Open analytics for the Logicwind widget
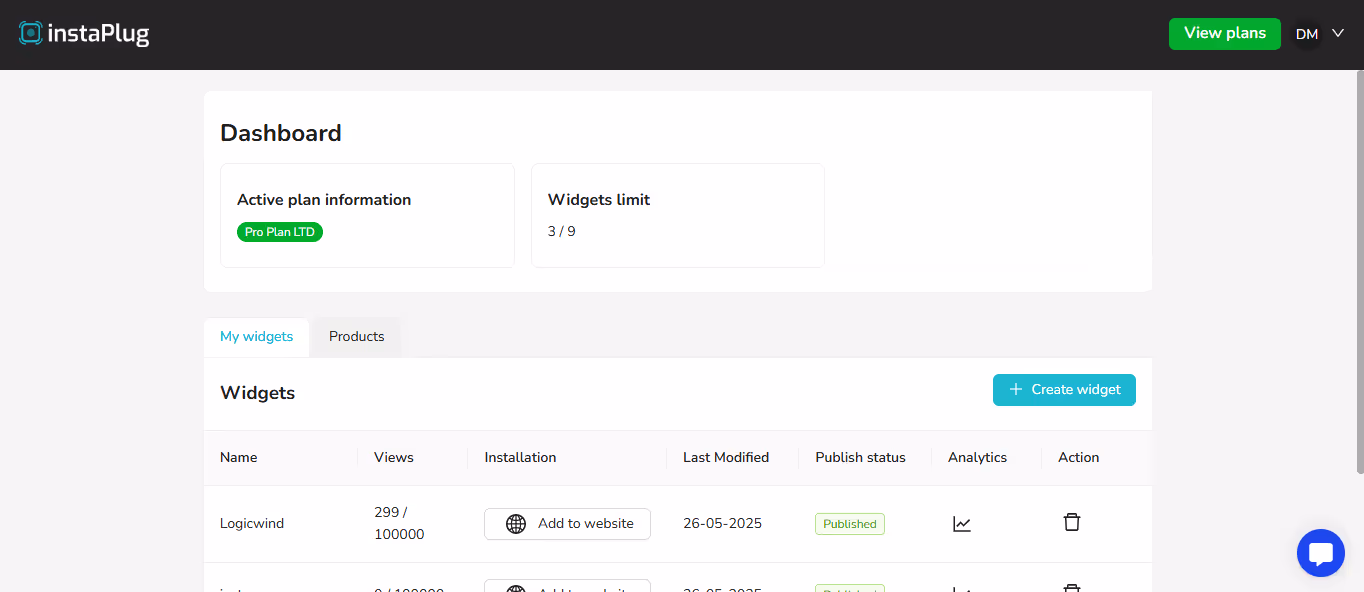 pos(962,523)
